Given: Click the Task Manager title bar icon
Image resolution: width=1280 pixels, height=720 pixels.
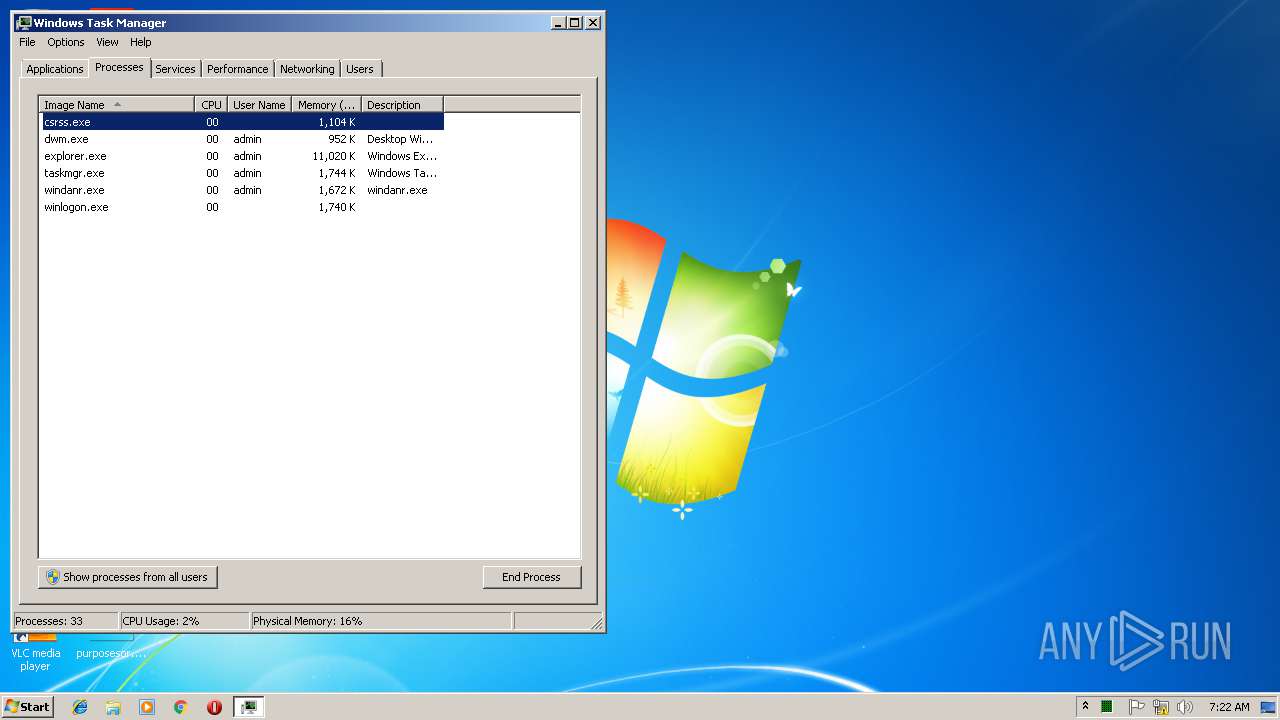Looking at the screenshot, I should coord(24,22).
